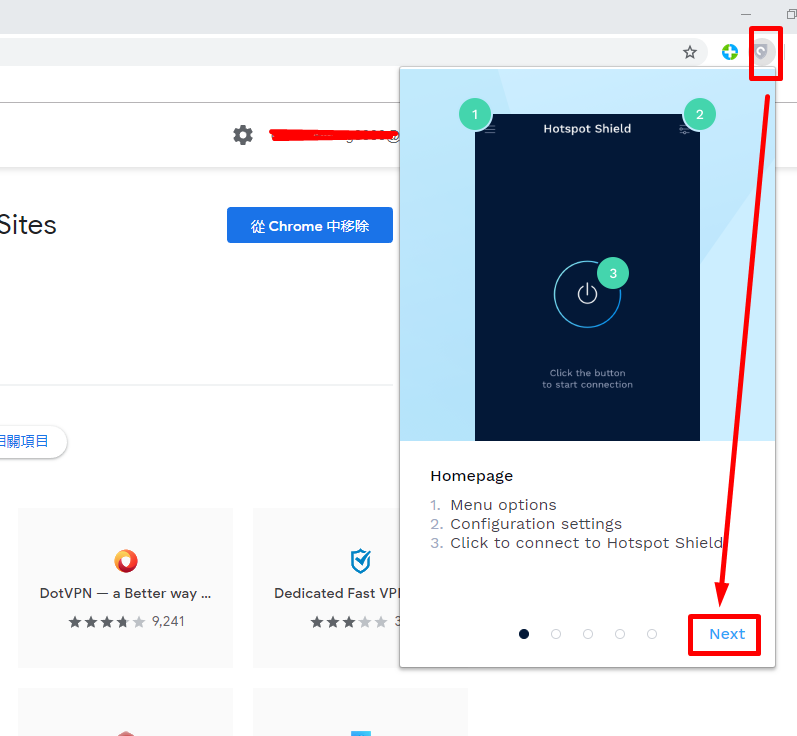This screenshot has height=736, width=797.
Task: Click the configuration sliders icon in the preview
Action: pyautogui.click(x=684, y=129)
